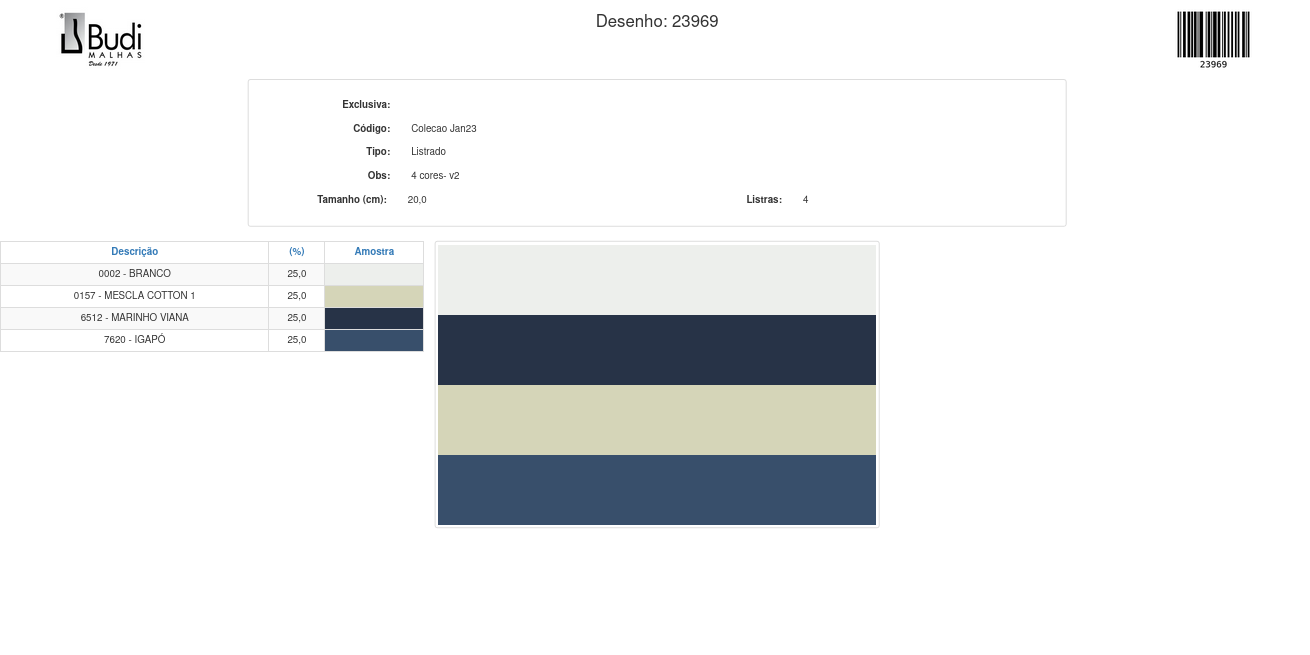Click the Listrado type value
This screenshot has width=1310, height=655.
click(x=428, y=152)
